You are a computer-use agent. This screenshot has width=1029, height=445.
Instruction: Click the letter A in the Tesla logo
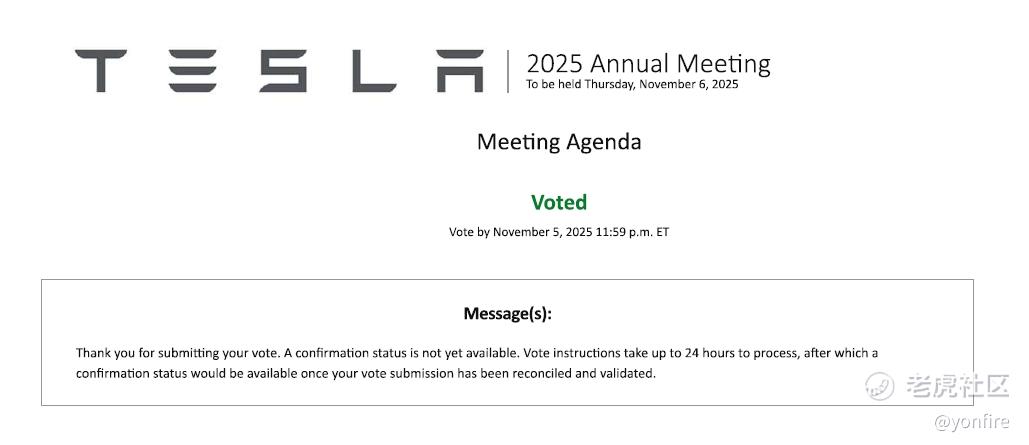(x=460, y=71)
